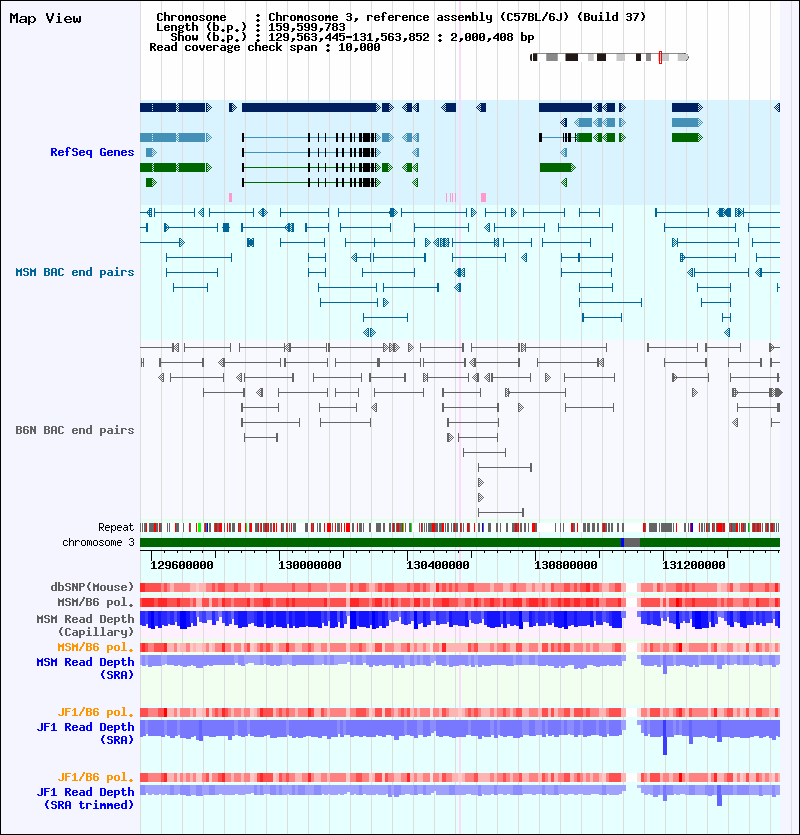Click the MSM BAC end pairs label
This screenshot has width=800, height=835.
pos(75,272)
